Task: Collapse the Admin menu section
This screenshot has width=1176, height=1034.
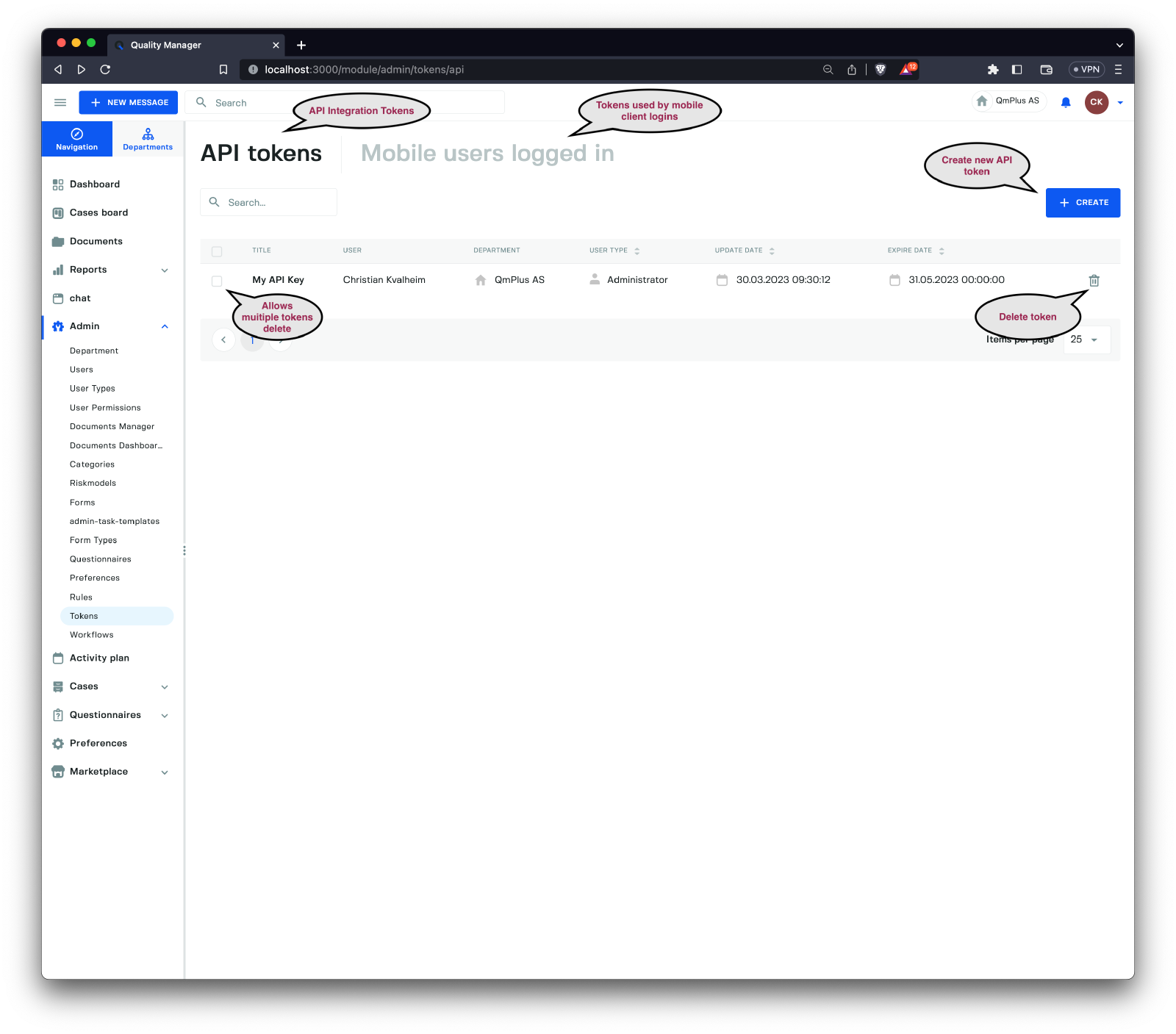Action: pyautogui.click(x=165, y=327)
